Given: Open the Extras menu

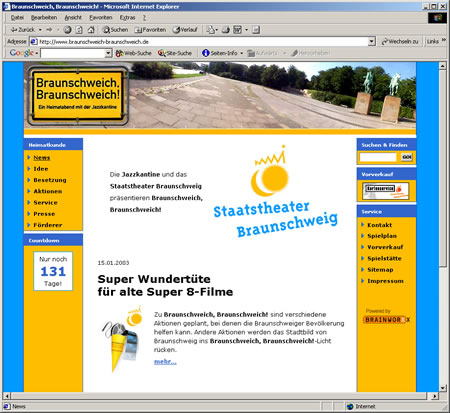Looking at the screenshot, I should (x=127, y=18).
